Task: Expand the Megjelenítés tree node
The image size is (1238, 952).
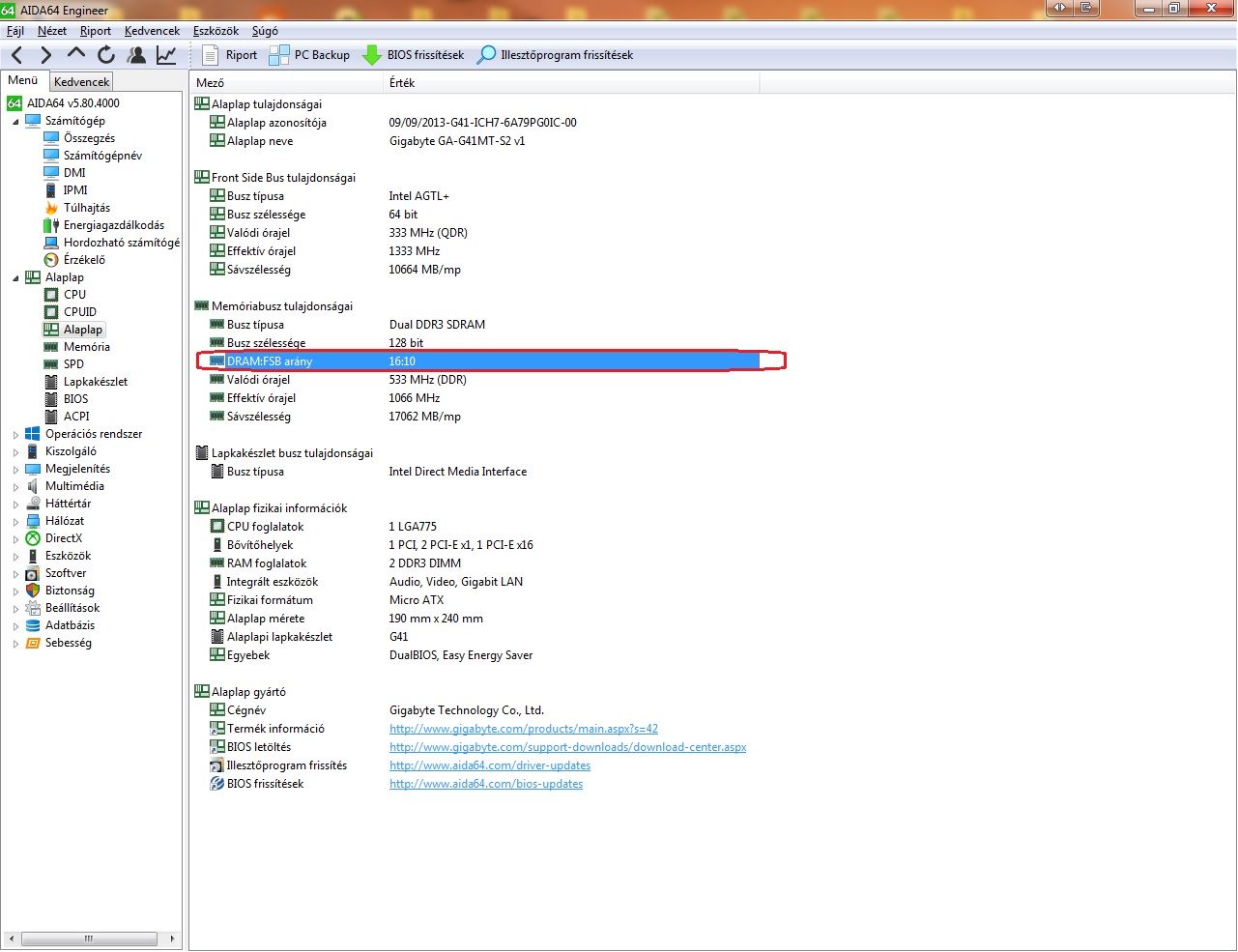Action: pyautogui.click(x=15, y=470)
